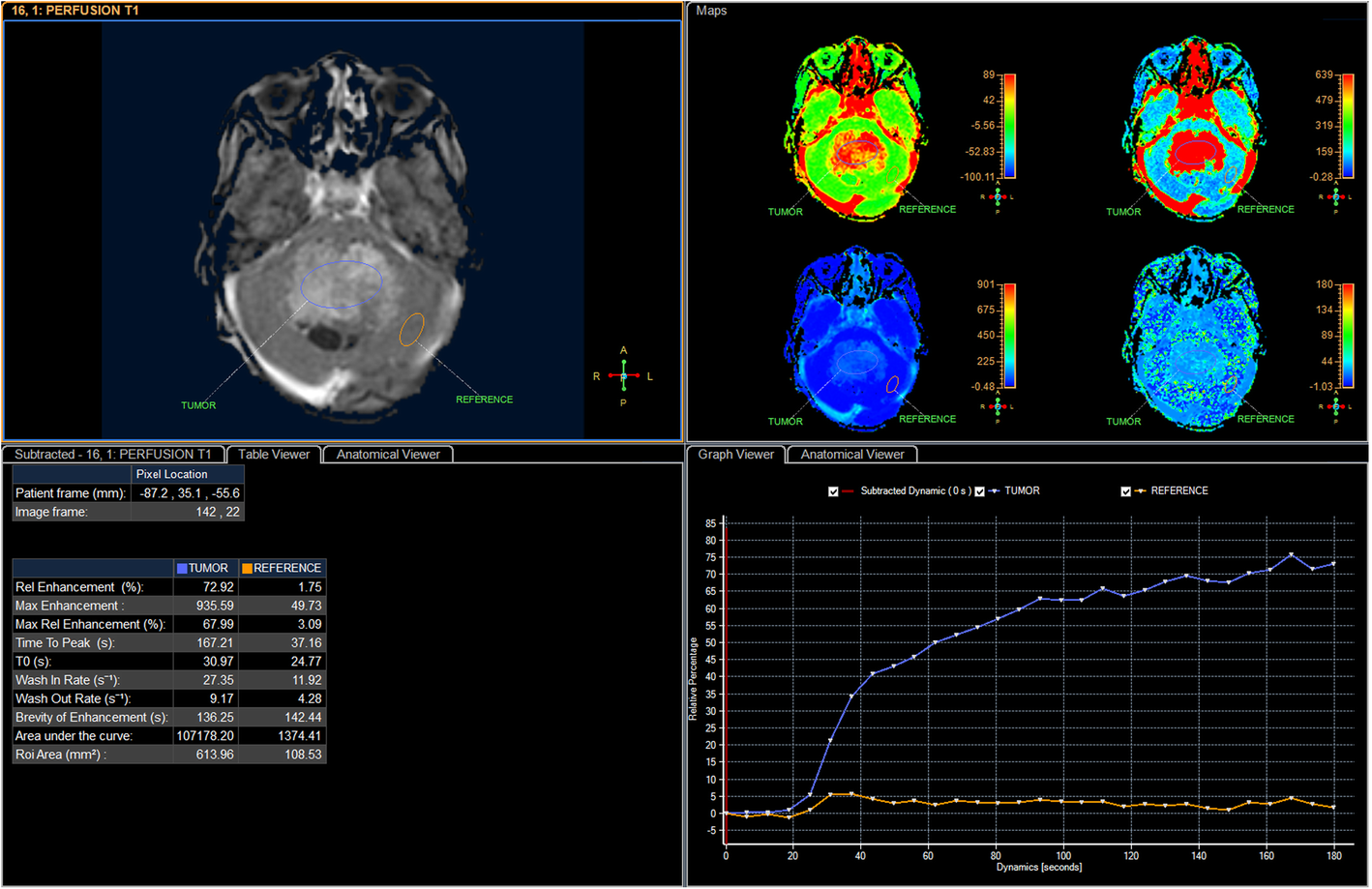Image resolution: width=1372 pixels, height=889 pixels.
Task: Click the Maps panel title
Action: (x=711, y=11)
